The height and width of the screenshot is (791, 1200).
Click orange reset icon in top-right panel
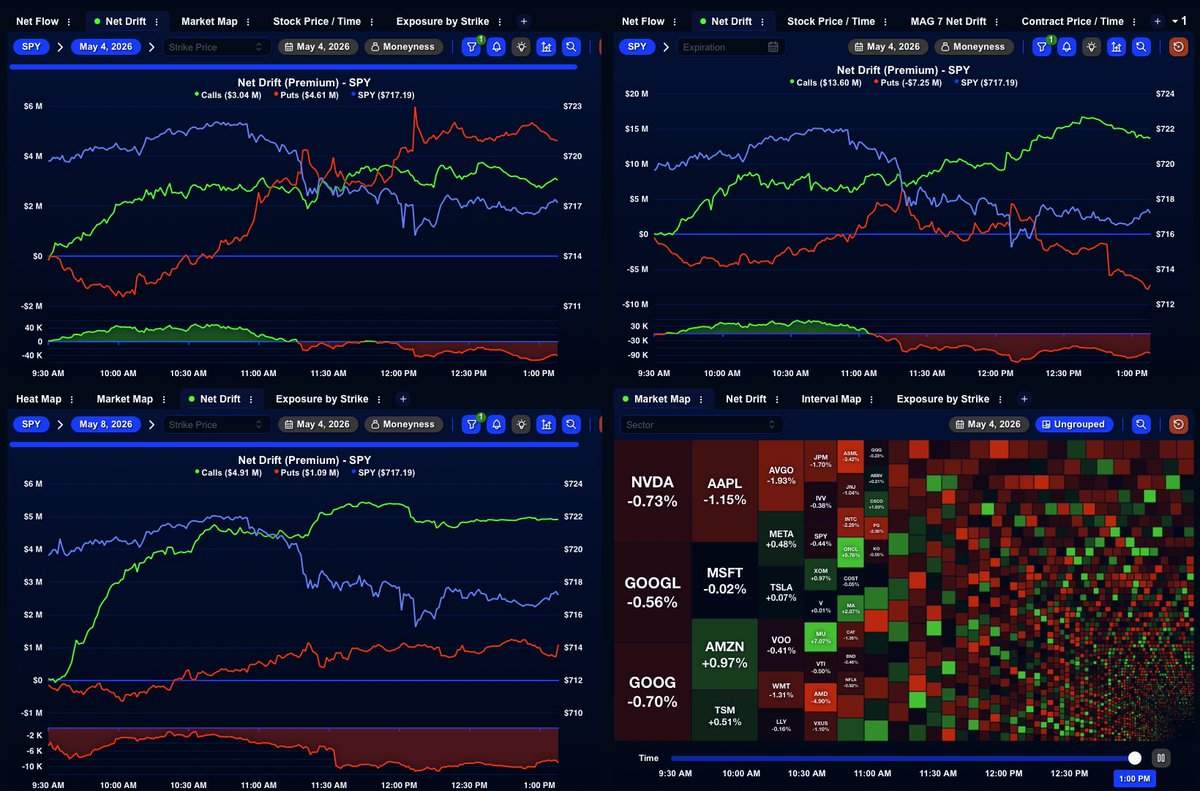coord(1178,46)
